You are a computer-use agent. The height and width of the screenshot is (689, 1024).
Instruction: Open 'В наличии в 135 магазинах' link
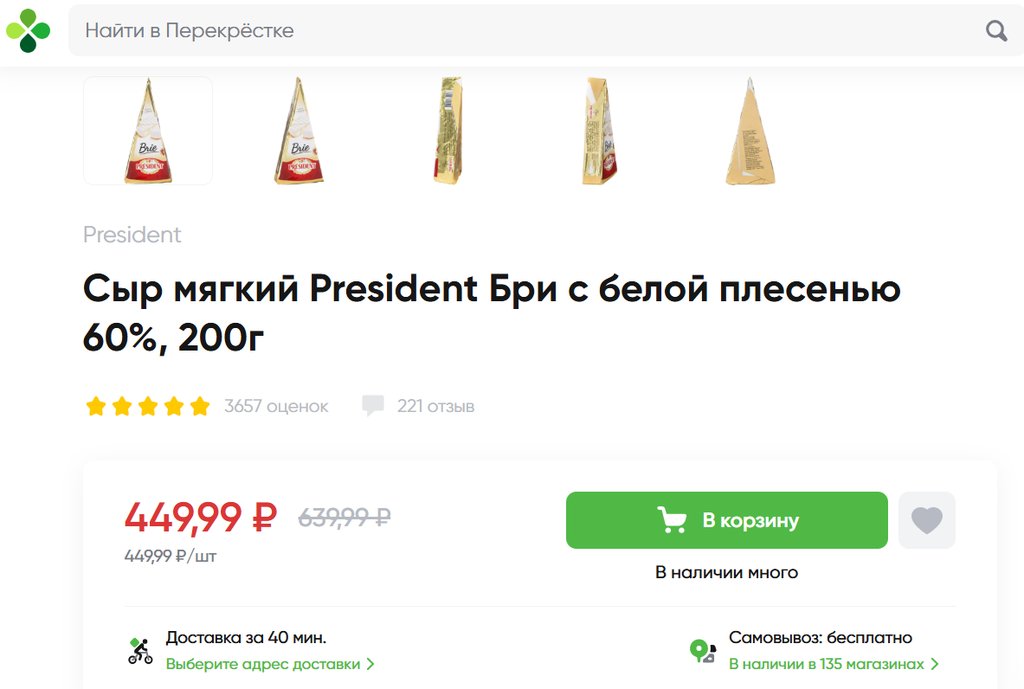826,664
